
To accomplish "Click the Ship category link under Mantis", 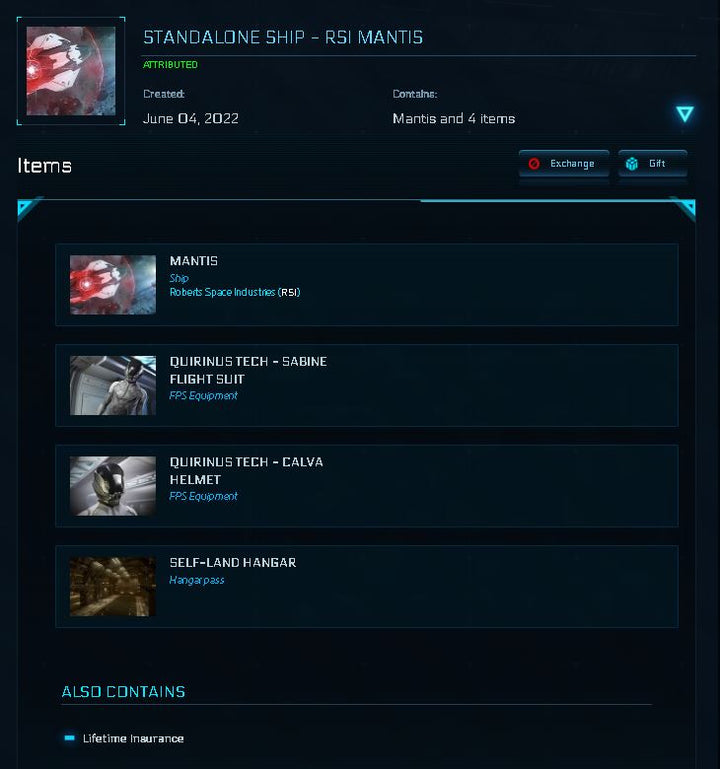I will [x=179, y=279].
